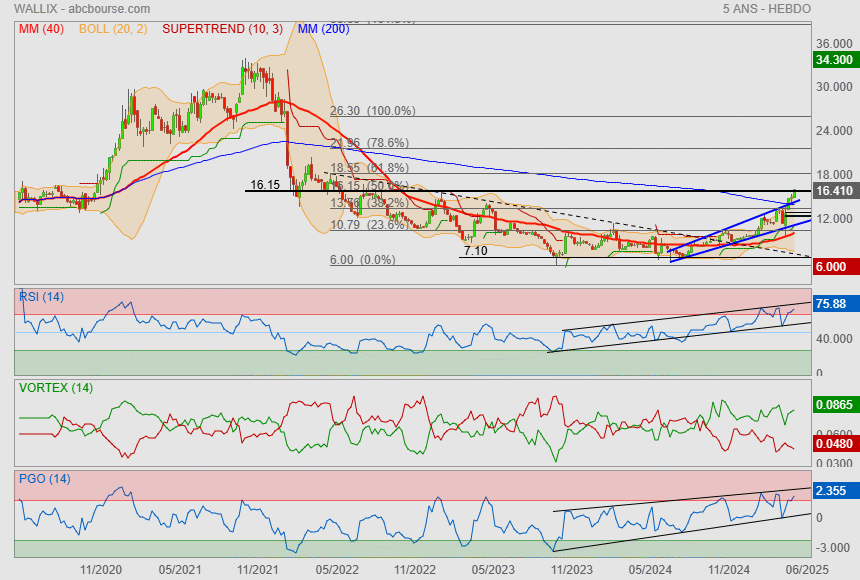Viewport: 860px width, 580px height.
Task: Click the 11/2021 date axis label
Action: tap(258, 570)
